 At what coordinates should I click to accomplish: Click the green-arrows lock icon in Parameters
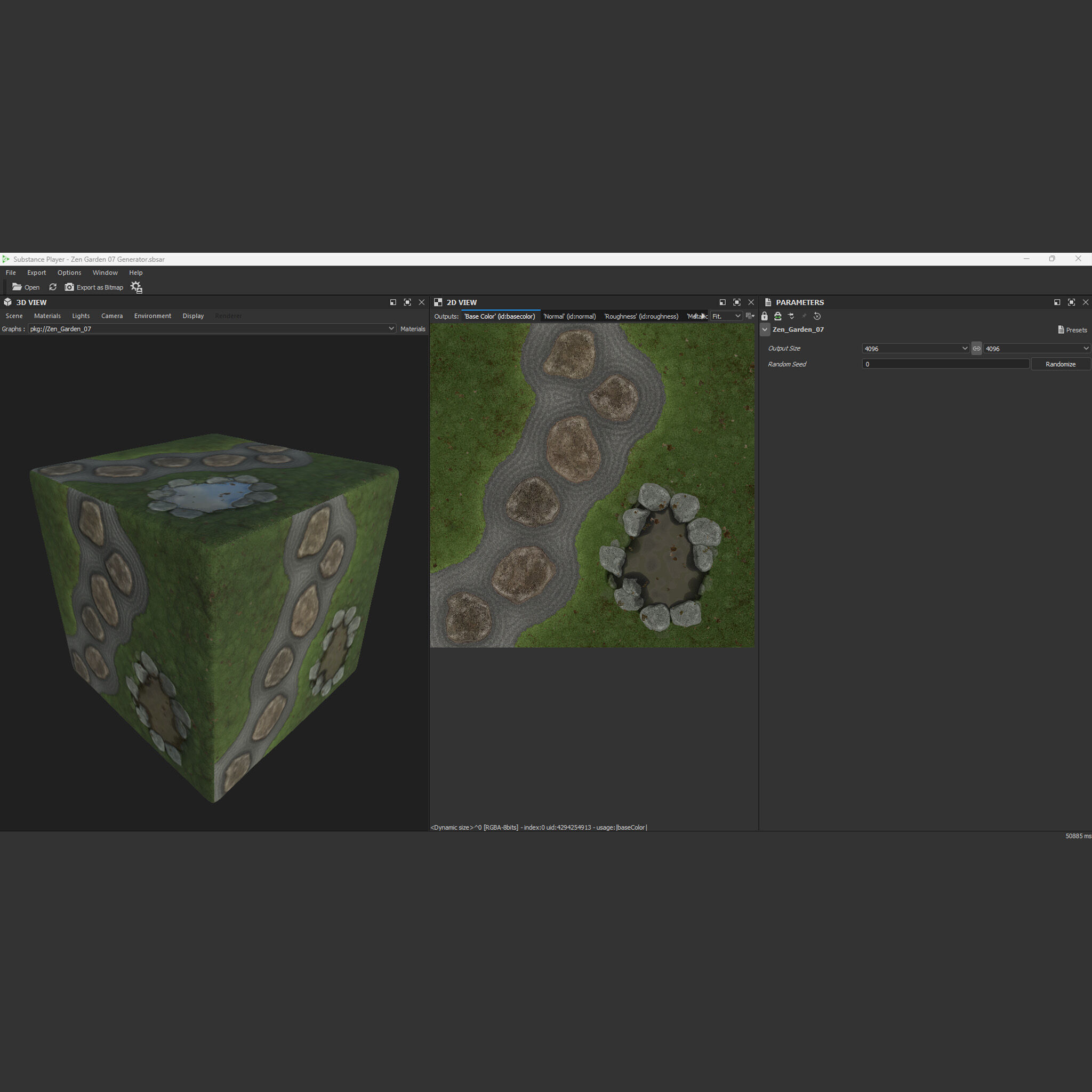[778, 317]
